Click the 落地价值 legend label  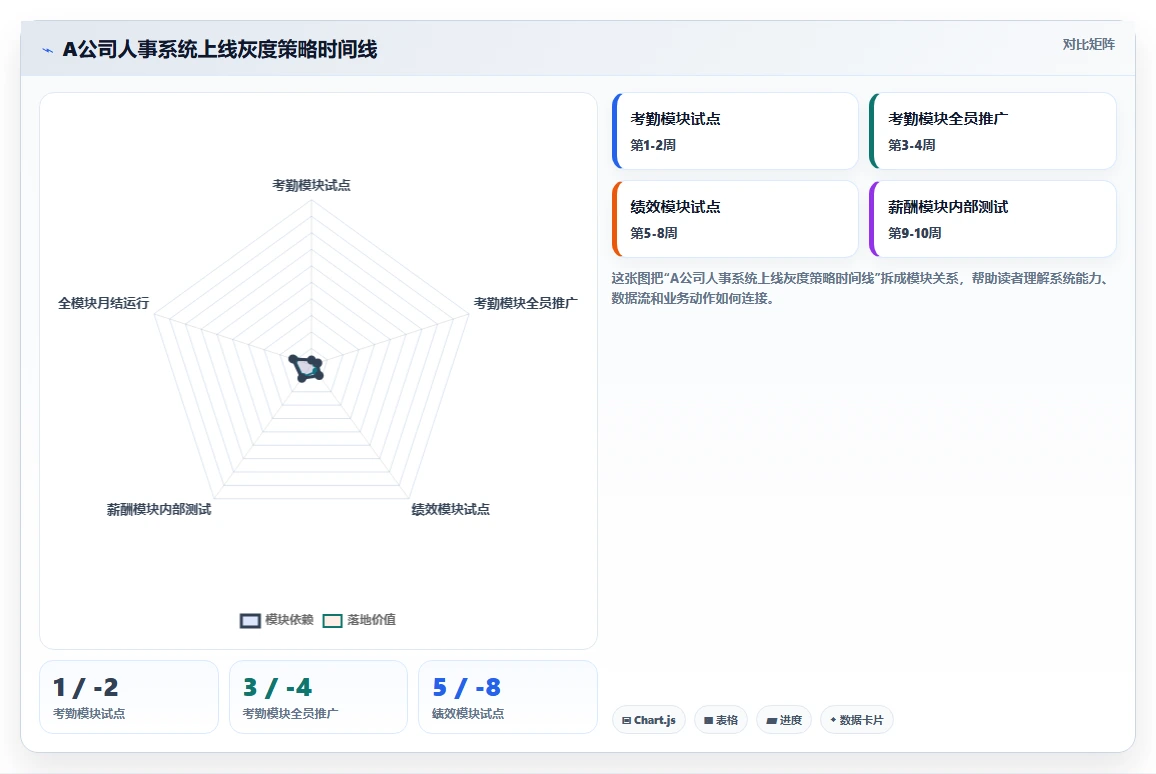pyautogui.click(x=372, y=620)
